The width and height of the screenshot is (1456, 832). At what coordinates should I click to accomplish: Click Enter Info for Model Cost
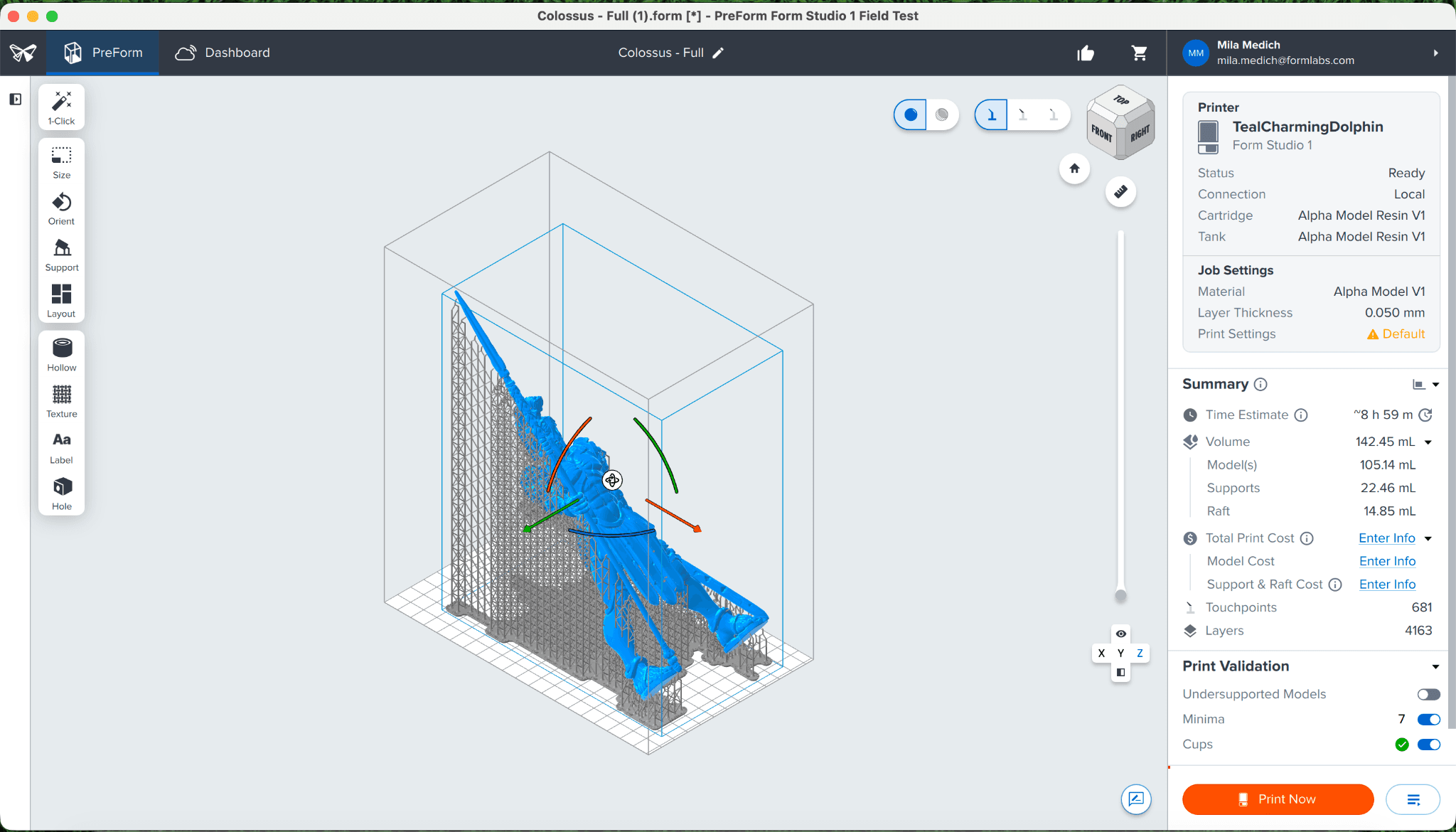[1387, 561]
